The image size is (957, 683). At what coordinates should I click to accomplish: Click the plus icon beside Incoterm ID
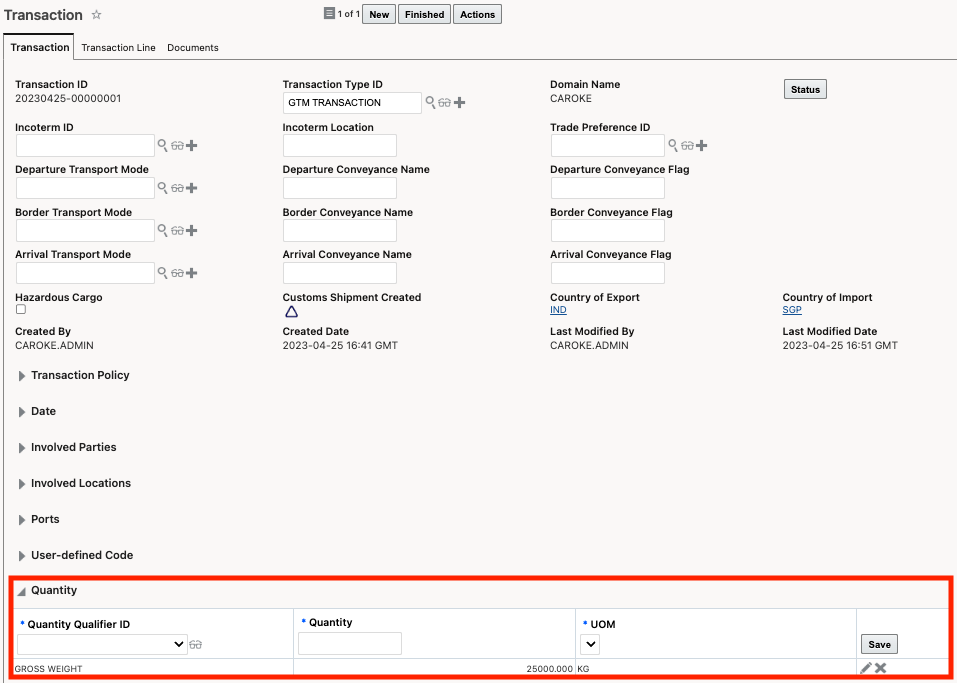point(192,145)
